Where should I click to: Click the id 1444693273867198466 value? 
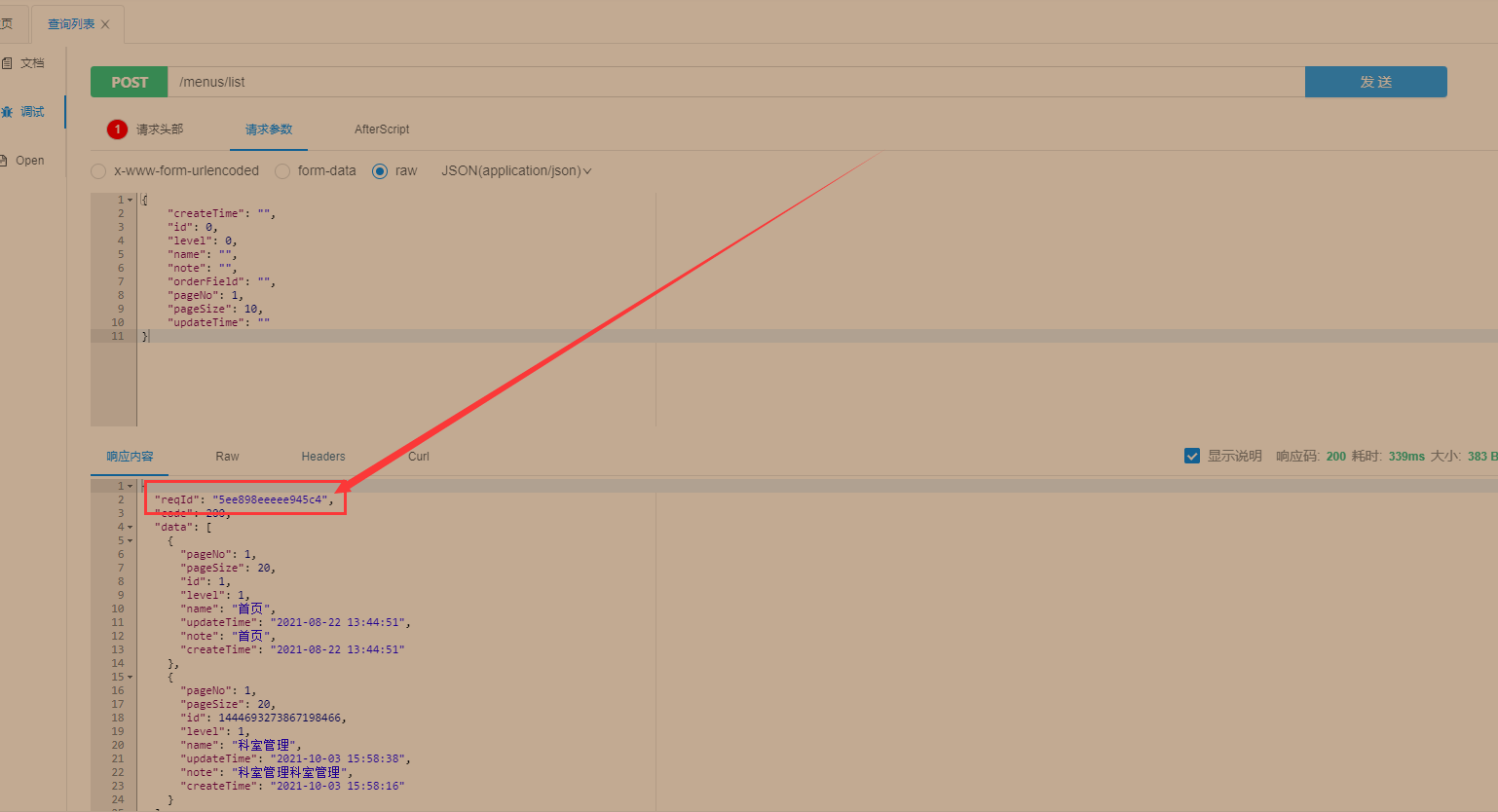[x=280, y=718]
